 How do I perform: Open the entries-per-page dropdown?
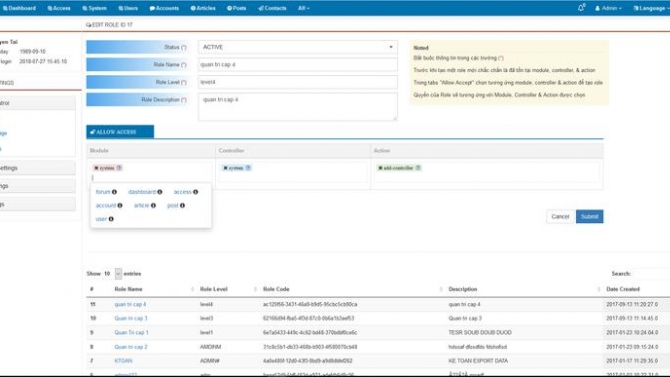(118, 274)
